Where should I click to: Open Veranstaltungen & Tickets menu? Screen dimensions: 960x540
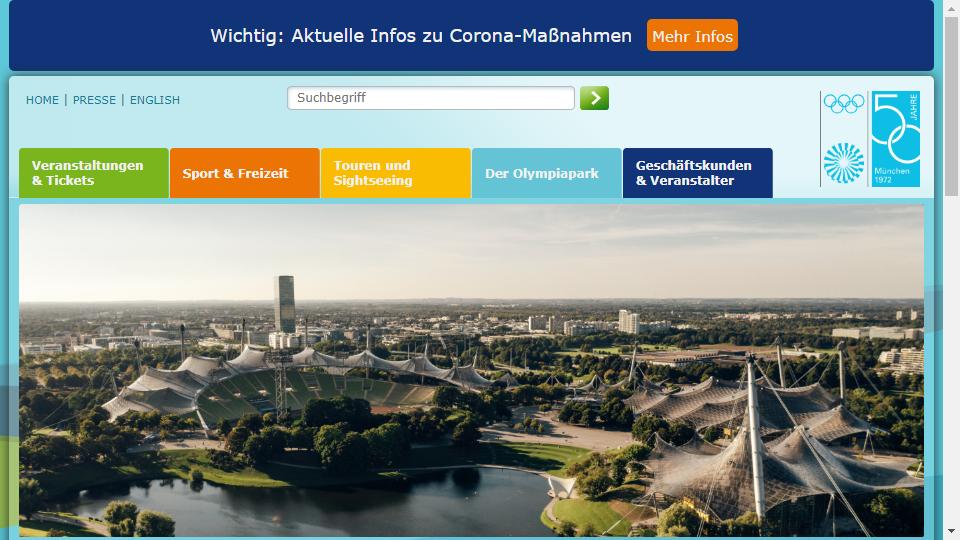pyautogui.click(x=94, y=173)
